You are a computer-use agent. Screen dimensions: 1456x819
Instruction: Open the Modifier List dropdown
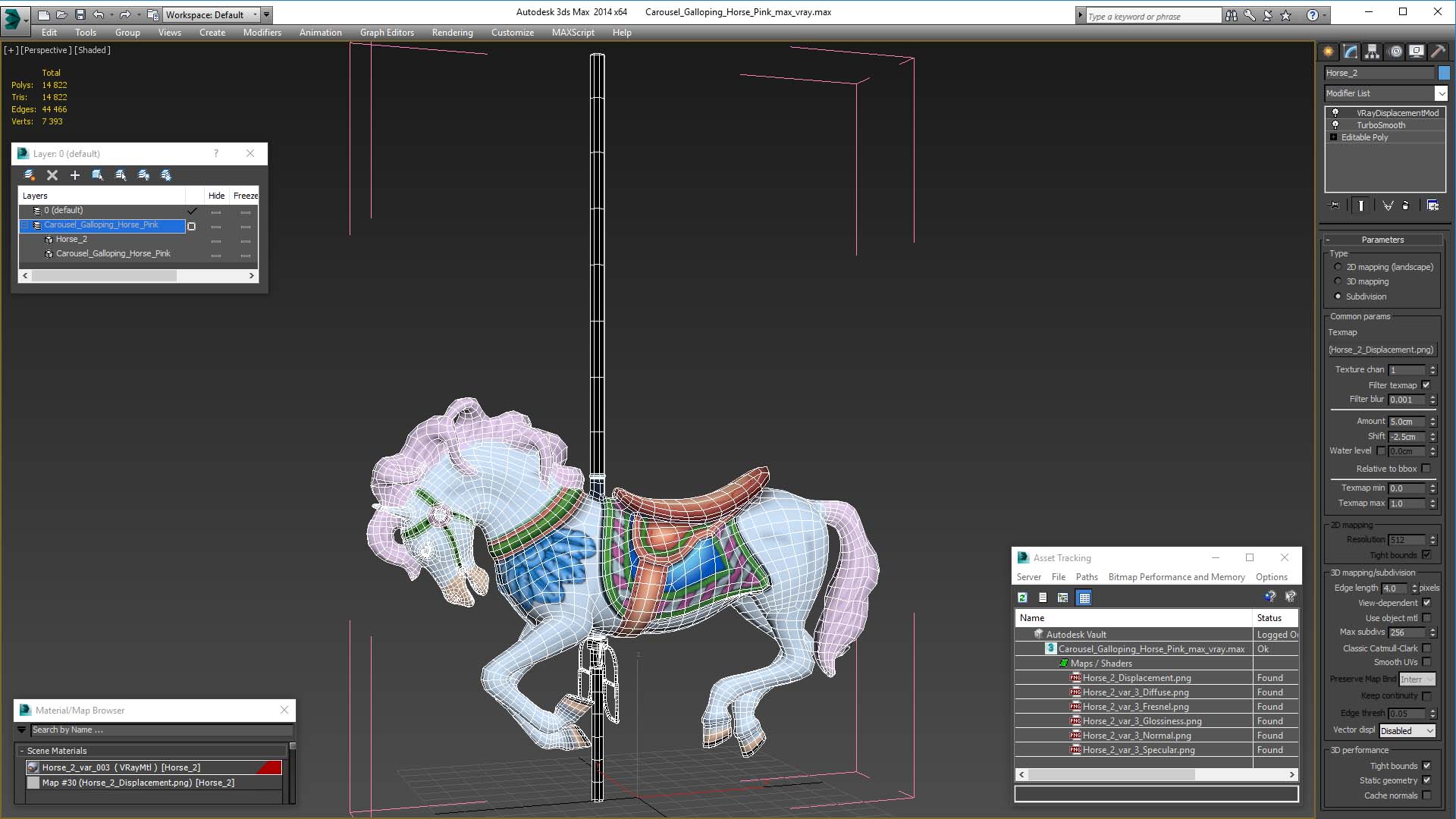[1441, 93]
